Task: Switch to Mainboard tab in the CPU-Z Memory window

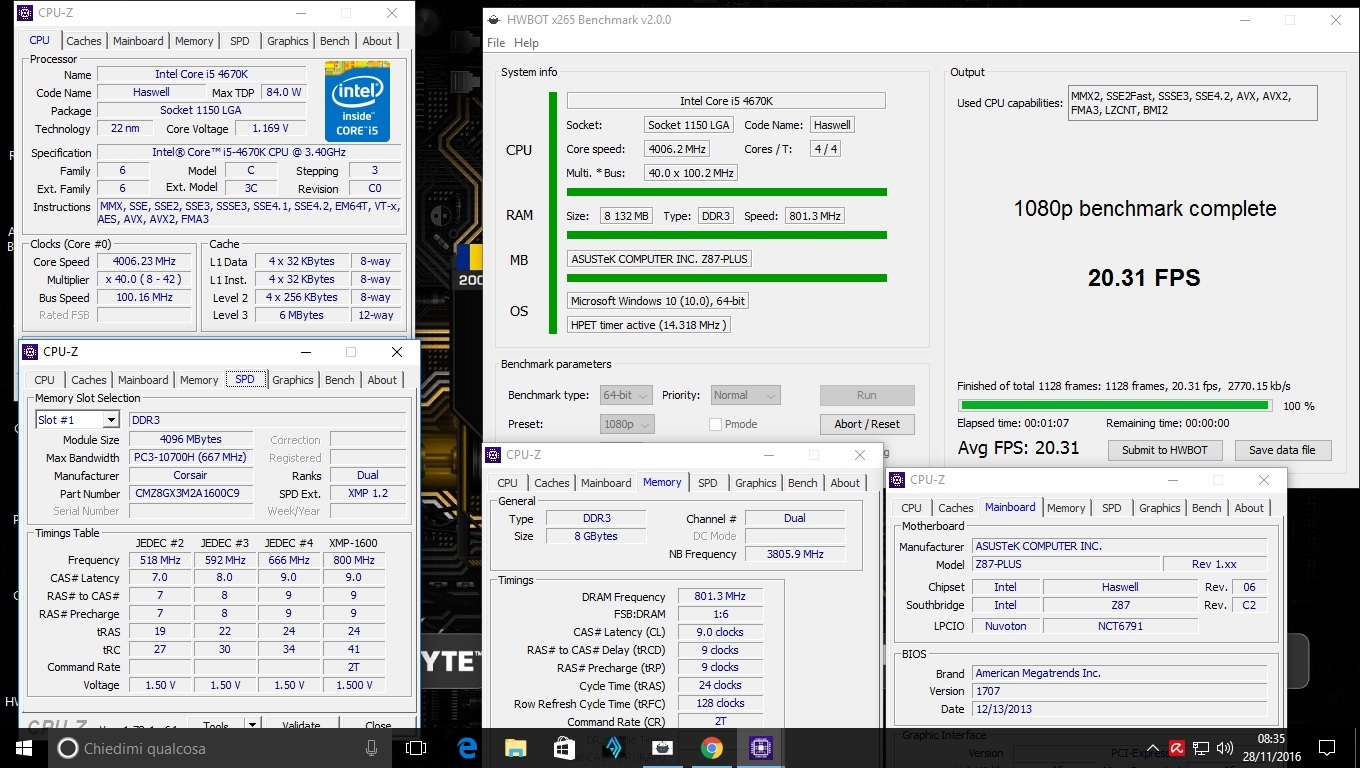Action: click(607, 483)
